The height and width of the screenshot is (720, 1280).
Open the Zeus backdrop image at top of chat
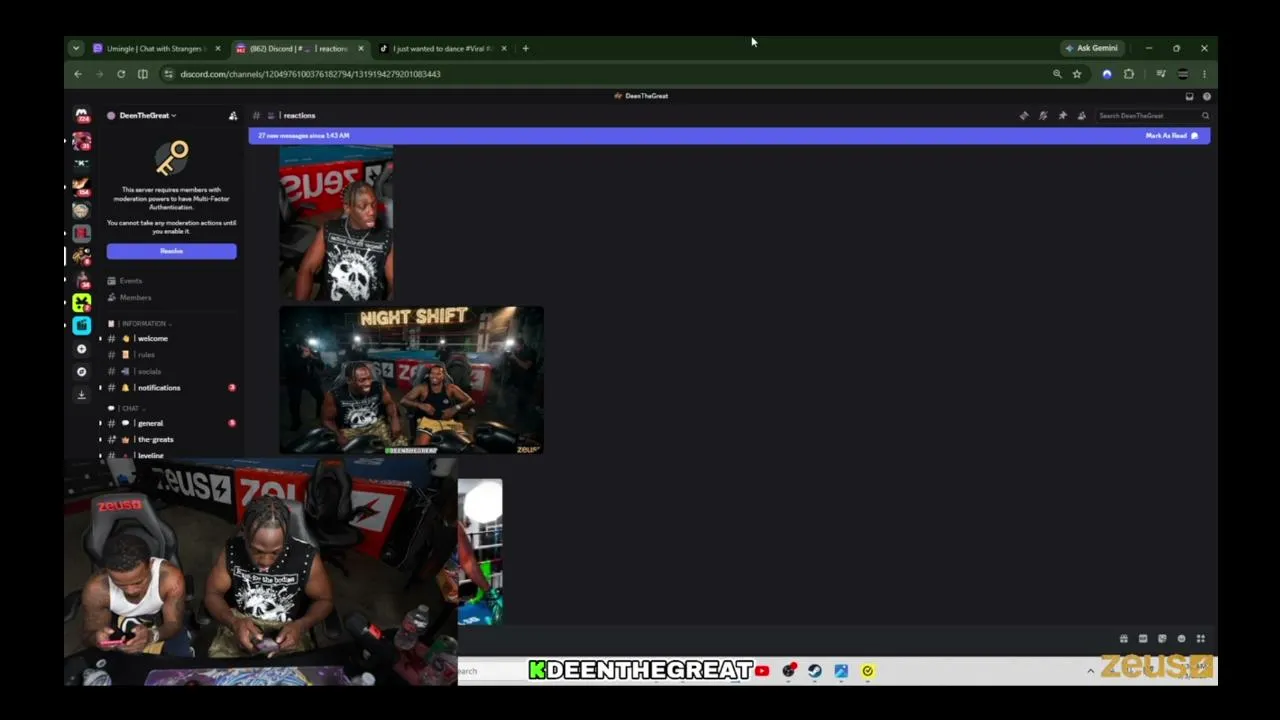tap(336, 223)
